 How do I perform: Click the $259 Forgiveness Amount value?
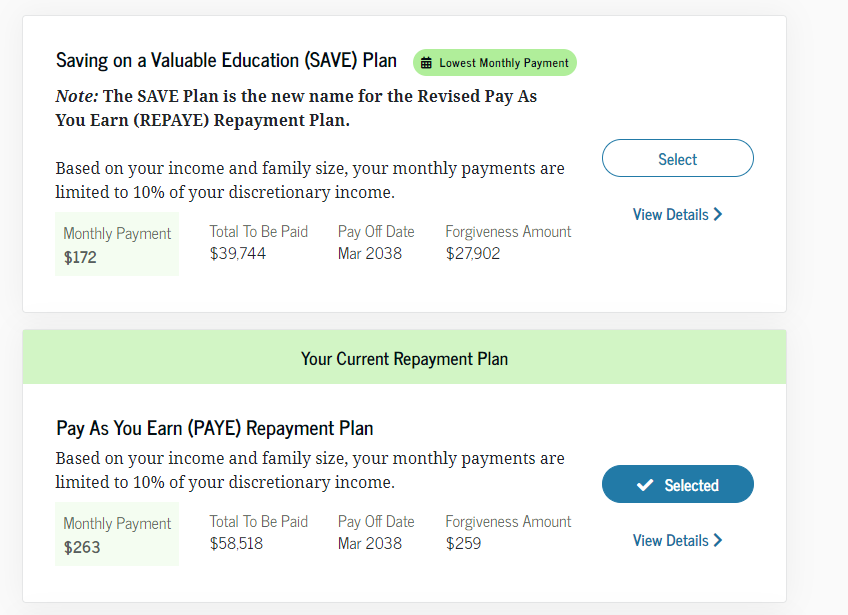pos(463,544)
